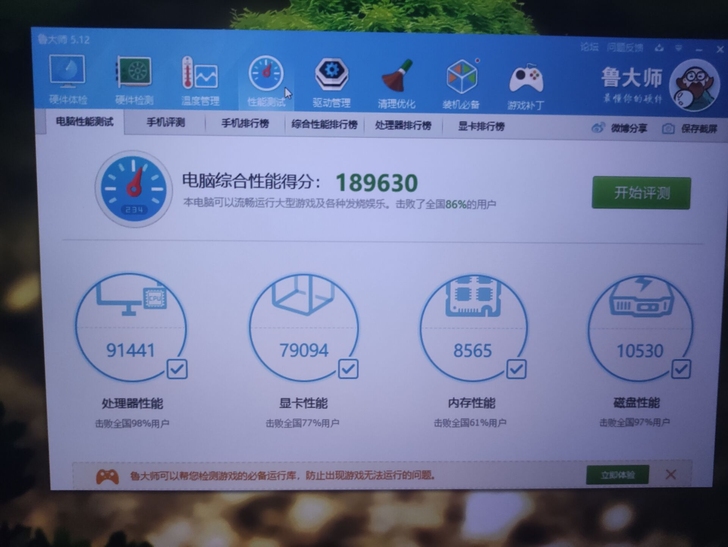The width and height of the screenshot is (728, 547).
Task: Minimize the 鲁大师 window
Action: tap(699, 49)
